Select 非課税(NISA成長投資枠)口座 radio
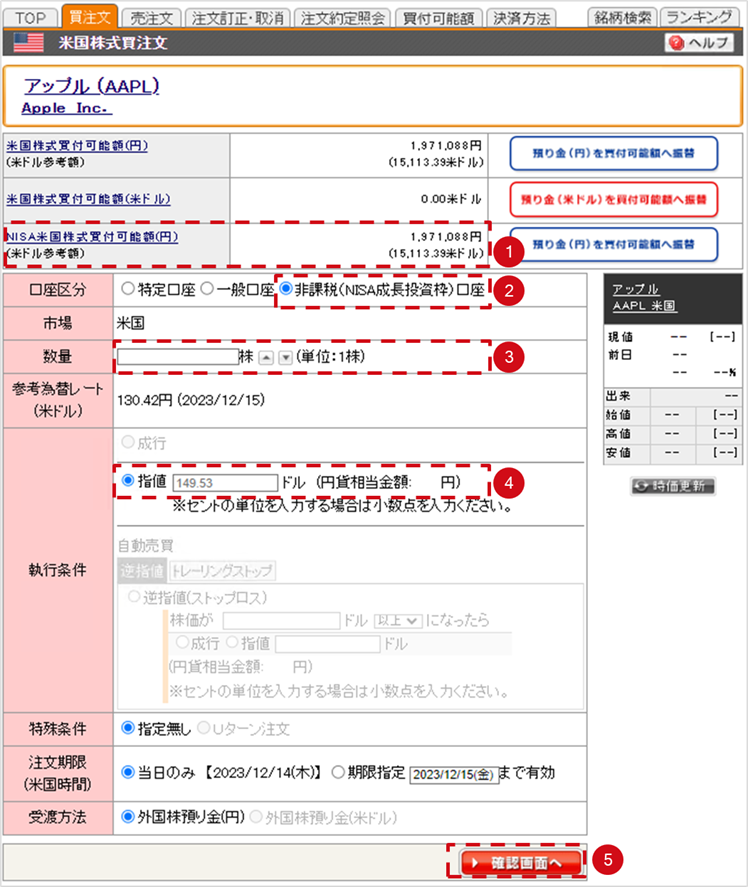Screen dimensions: 748x887 point(286,289)
